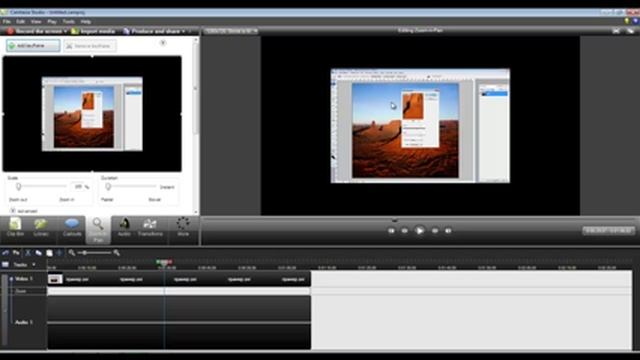
Task: Click the timeline playhead marker
Action: point(164,262)
